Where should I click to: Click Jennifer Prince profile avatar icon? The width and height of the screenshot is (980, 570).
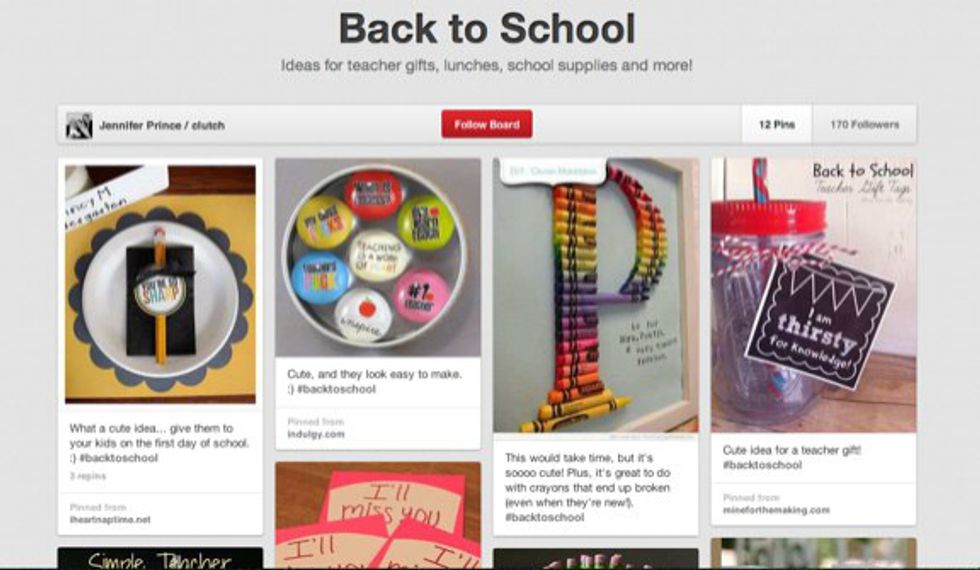point(79,125)
